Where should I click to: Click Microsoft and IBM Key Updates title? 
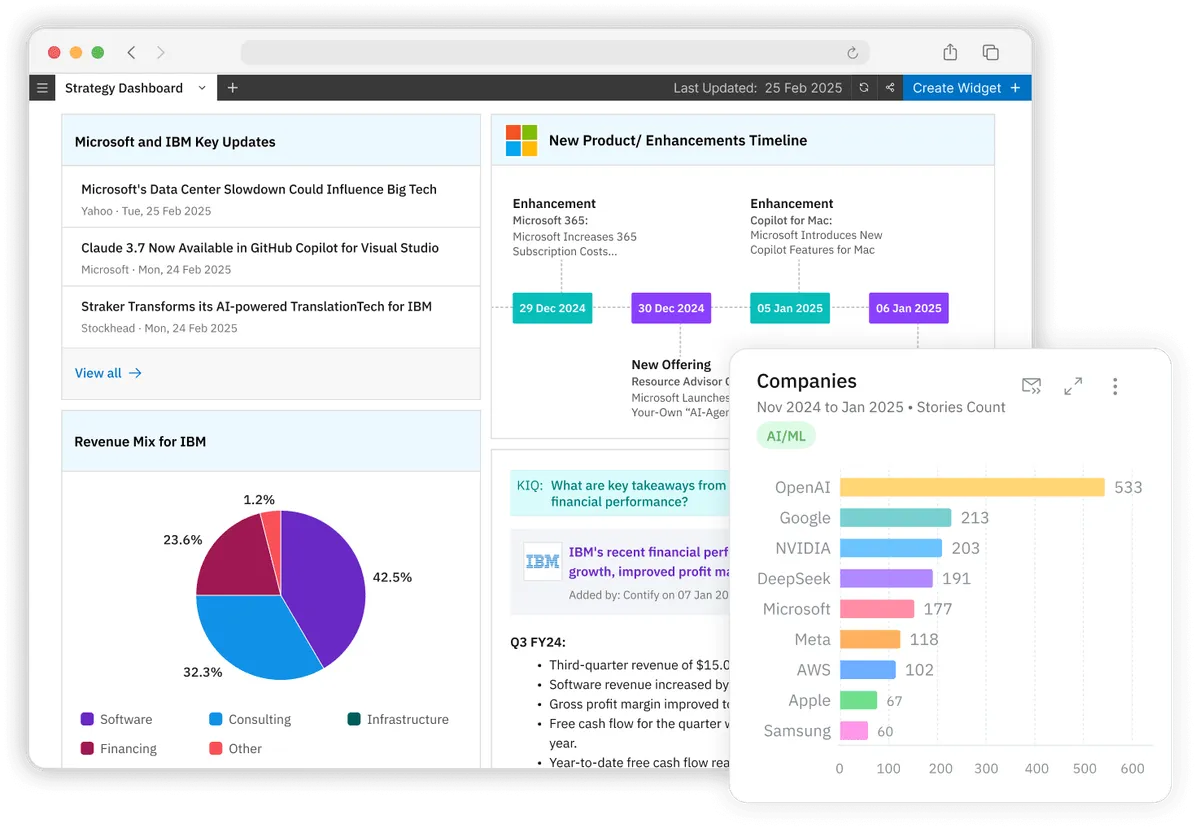[175, 142]
